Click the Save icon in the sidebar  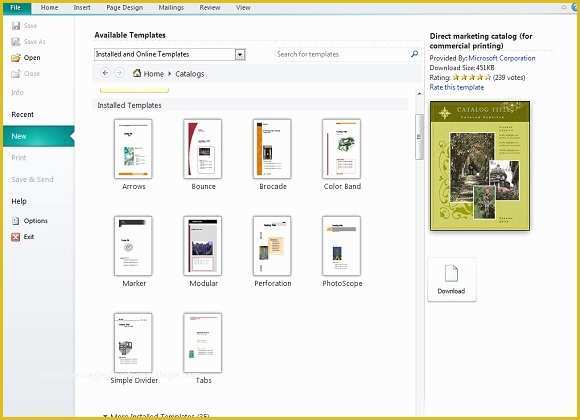pyautogui.click(x=16, y=26)
